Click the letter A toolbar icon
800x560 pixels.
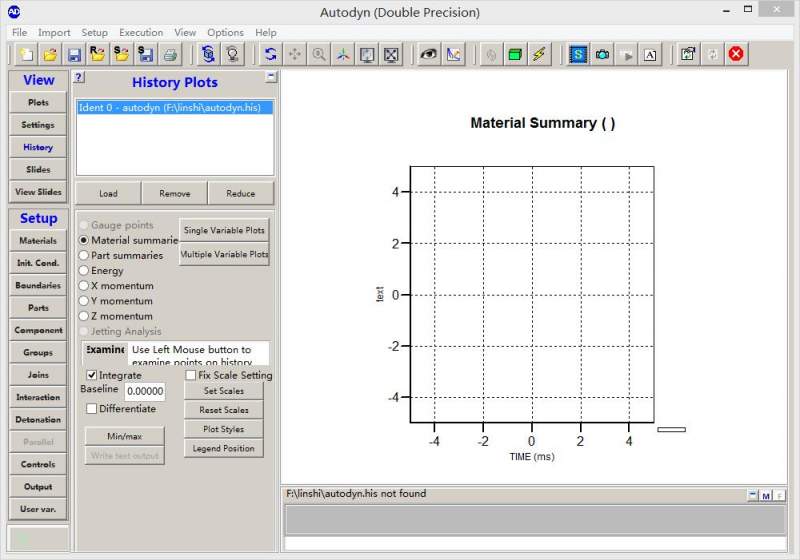tap(650, 55)
